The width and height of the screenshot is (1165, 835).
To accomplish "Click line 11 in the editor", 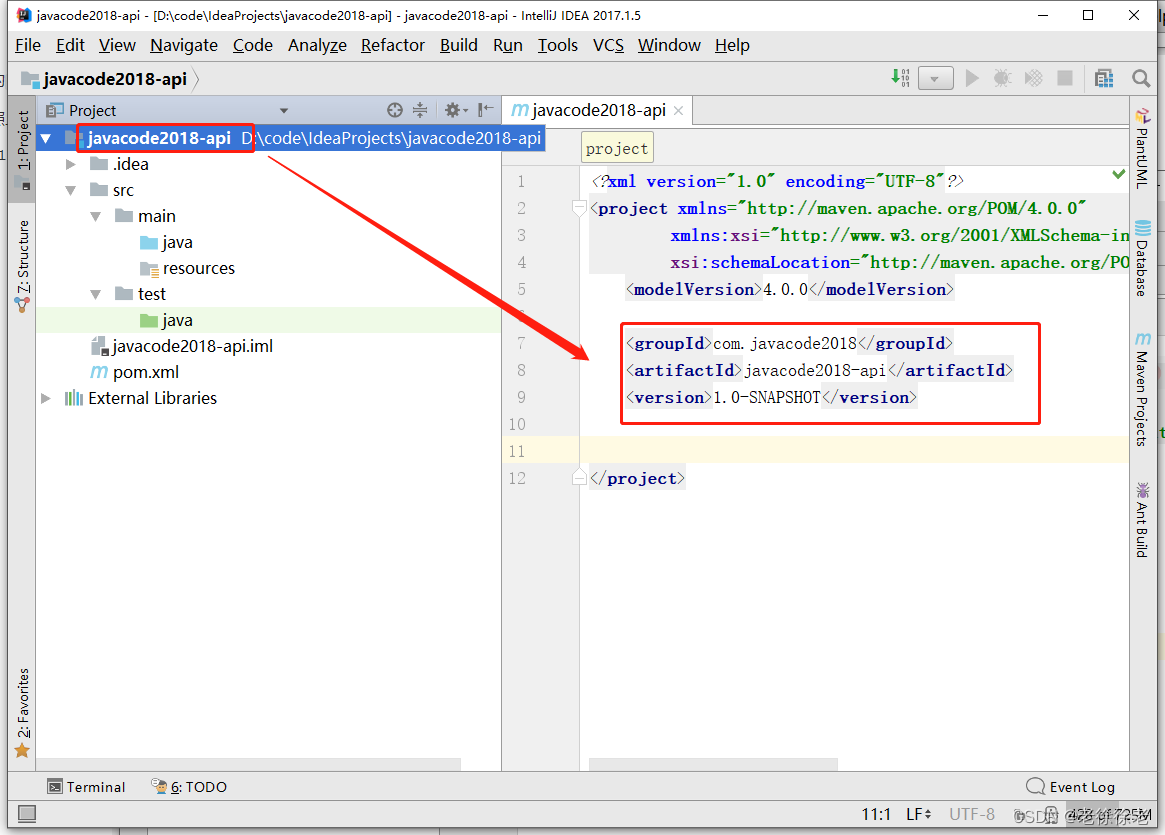I will [x=854, y=451].
